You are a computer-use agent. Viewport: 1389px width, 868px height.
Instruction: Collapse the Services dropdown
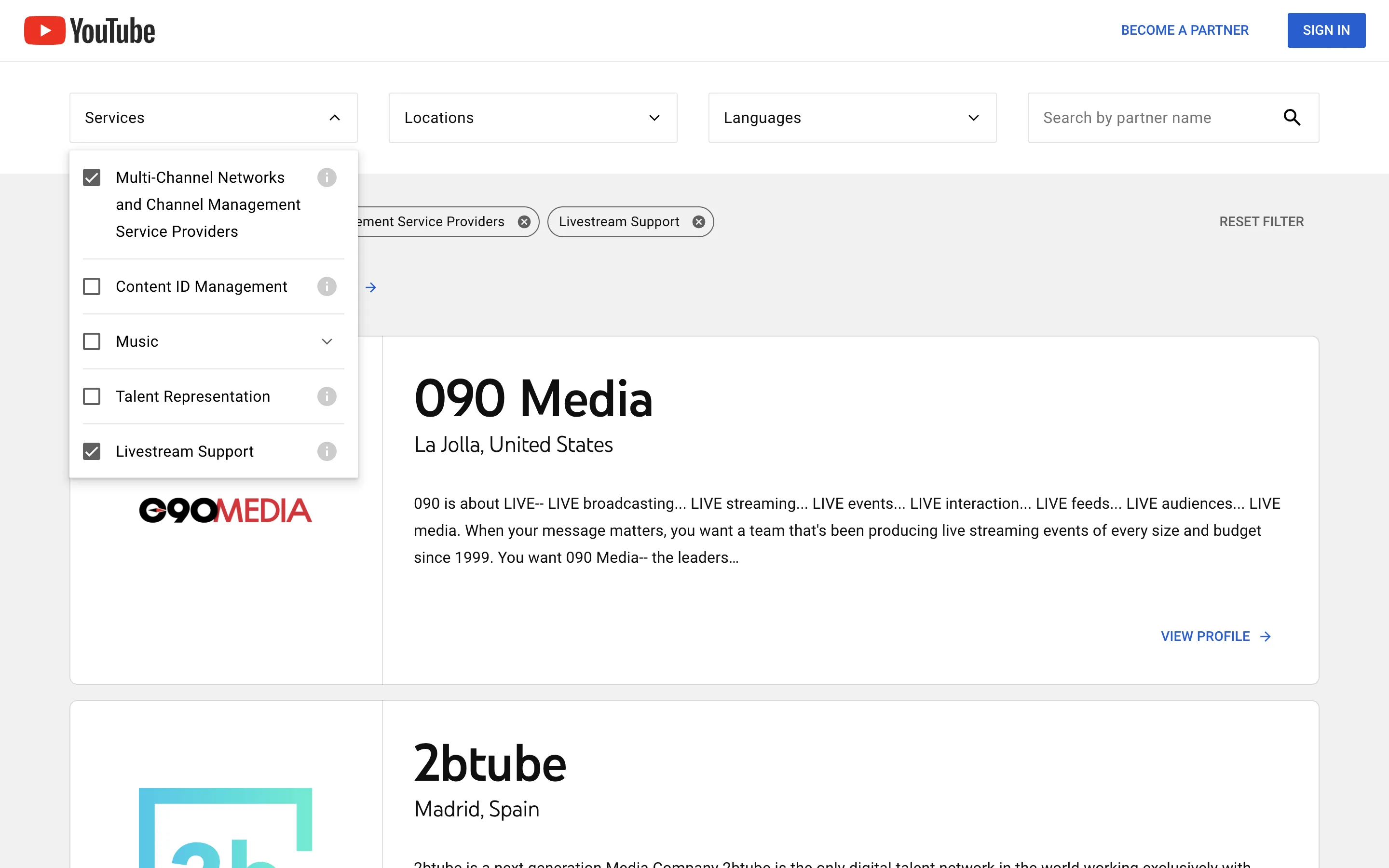tap(334, 118)
